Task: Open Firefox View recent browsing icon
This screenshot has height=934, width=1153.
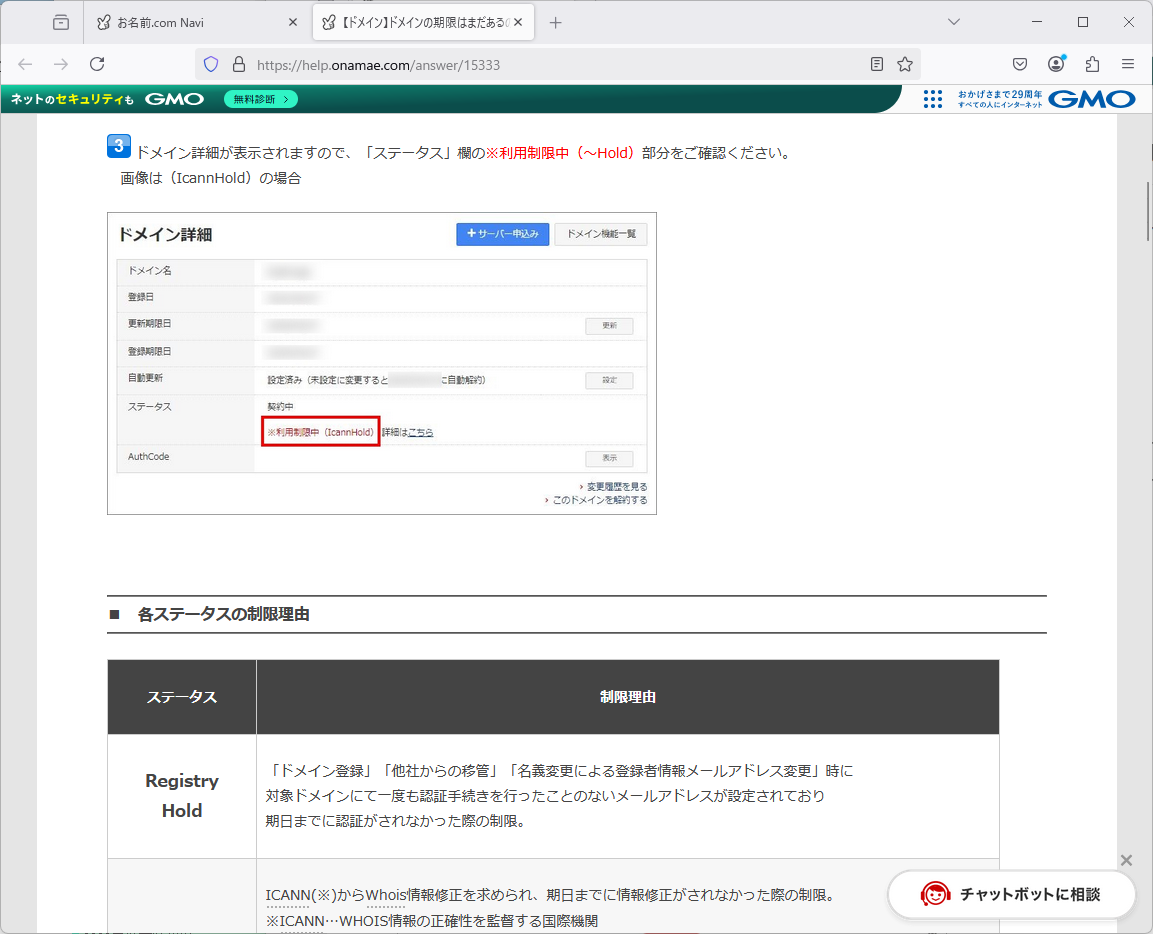Action: [x=61, y=22]
